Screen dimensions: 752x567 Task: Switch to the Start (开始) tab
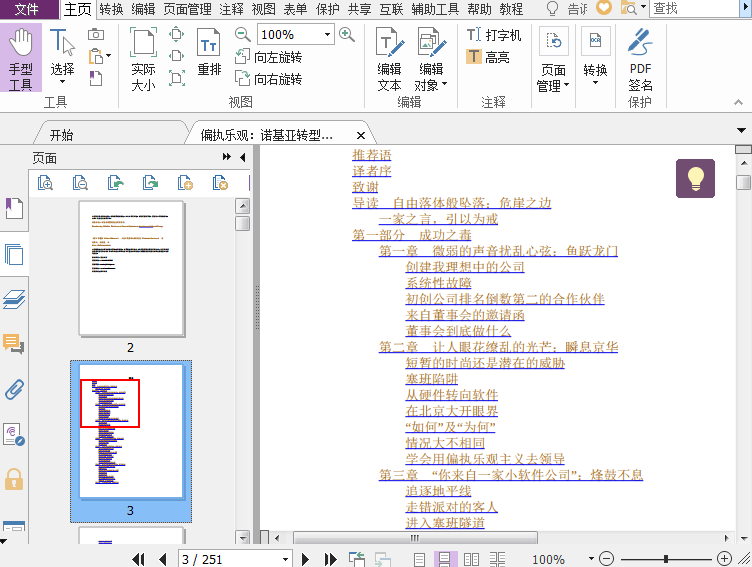[x=61, y=135]
